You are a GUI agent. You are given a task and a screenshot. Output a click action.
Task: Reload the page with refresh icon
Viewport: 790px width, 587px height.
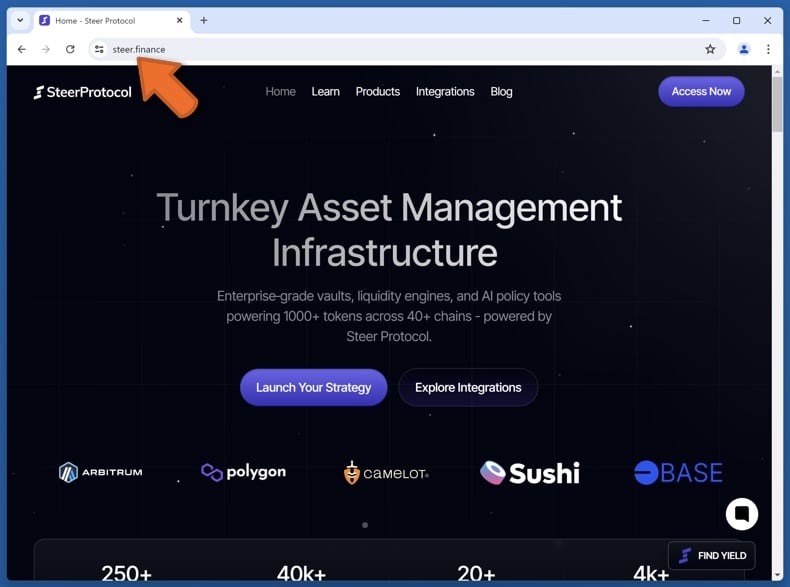pyautogui.click(x=70, y=49)
